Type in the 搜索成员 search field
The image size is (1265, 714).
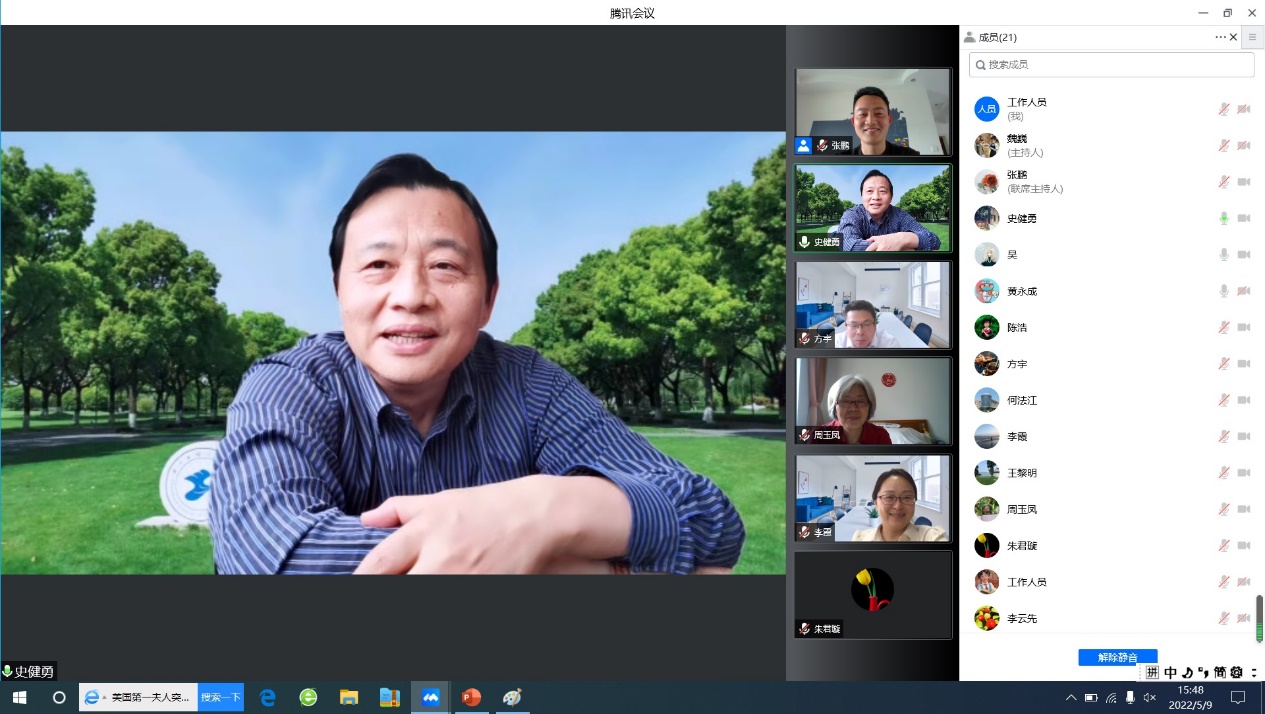pyautogui.click(x=1115, y=65)
